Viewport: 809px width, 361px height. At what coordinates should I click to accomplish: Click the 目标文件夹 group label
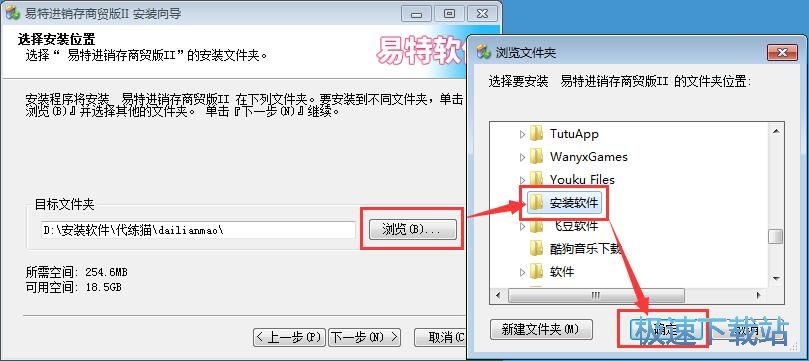[x=64, y=204]
